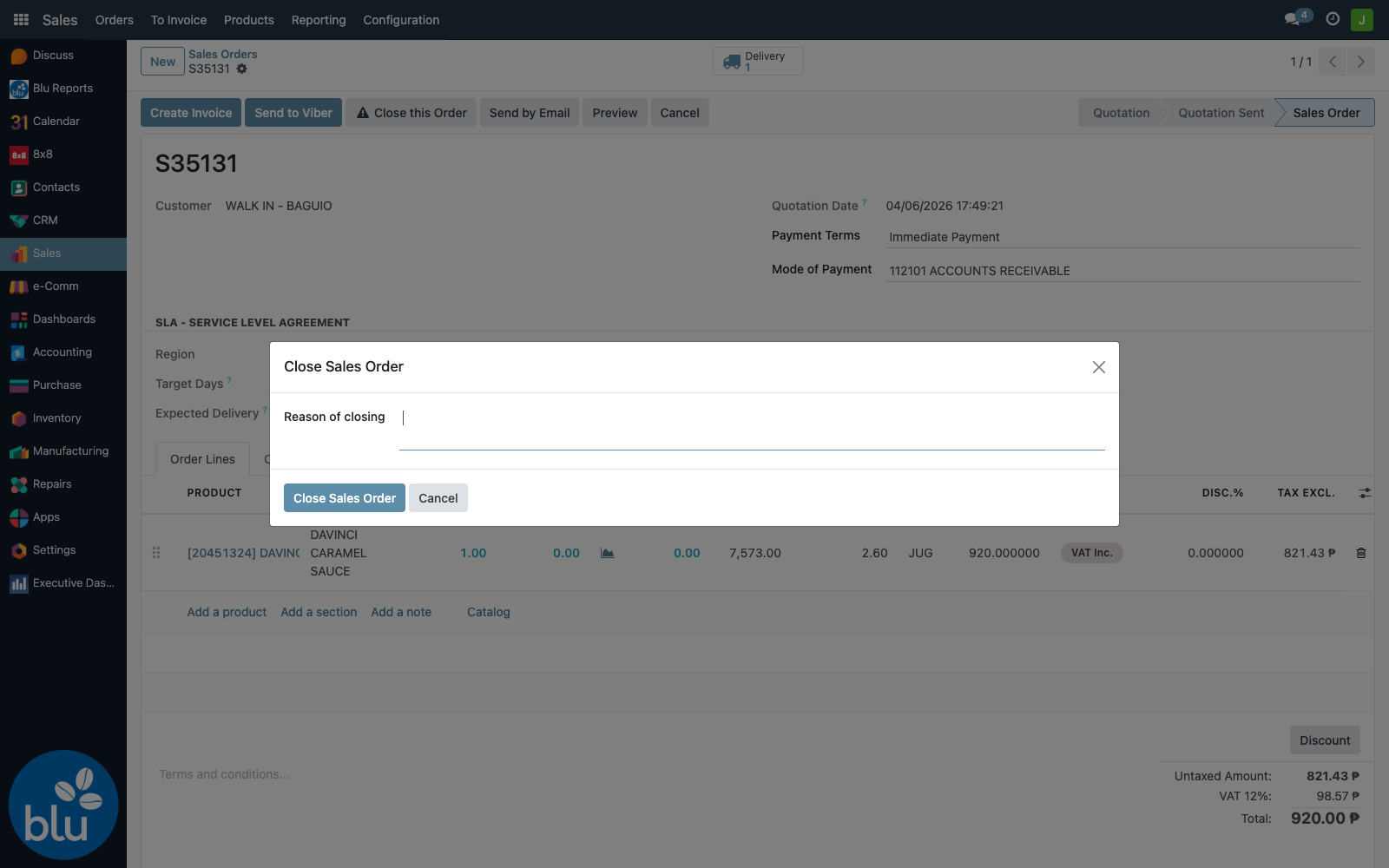
Task: Open e-Comm app in sidebar
Action: click(63, 286)
